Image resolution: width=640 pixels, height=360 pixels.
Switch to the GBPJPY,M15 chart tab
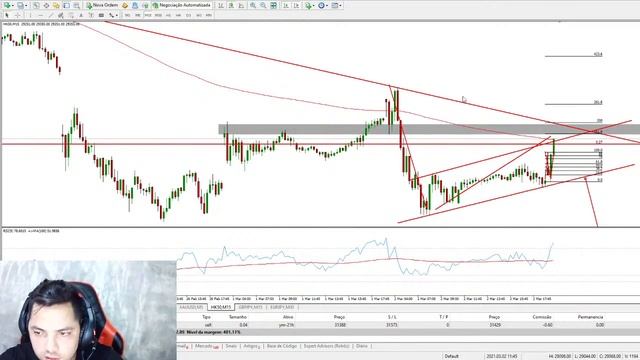tap(250, 307)
